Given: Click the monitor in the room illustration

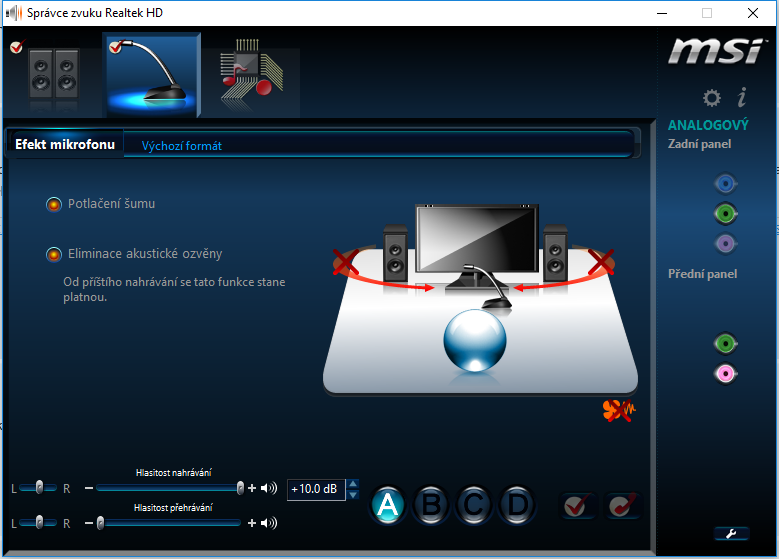Looking at the screenshot, I should tap(477, 240).
